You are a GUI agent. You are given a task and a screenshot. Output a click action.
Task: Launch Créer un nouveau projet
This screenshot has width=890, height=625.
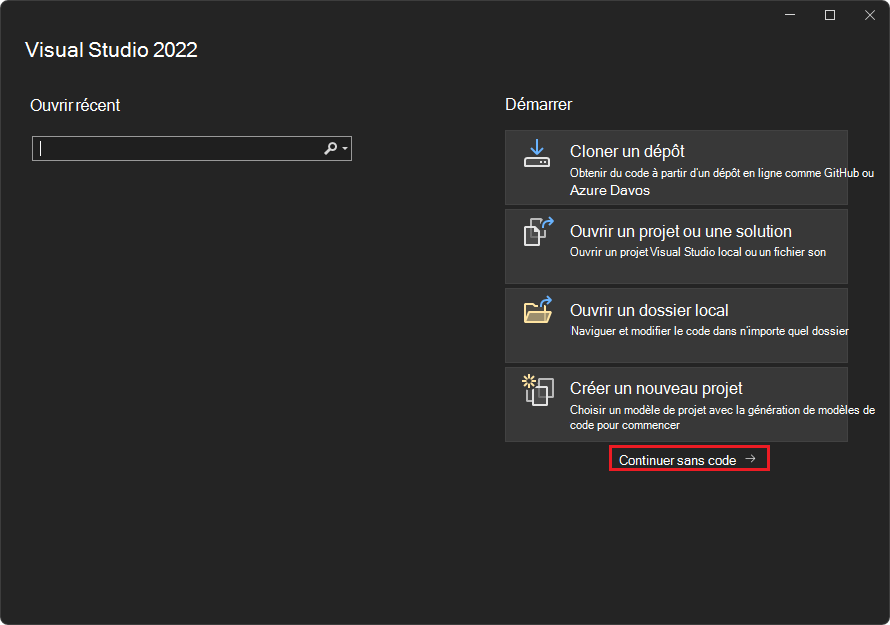(676, 404)
